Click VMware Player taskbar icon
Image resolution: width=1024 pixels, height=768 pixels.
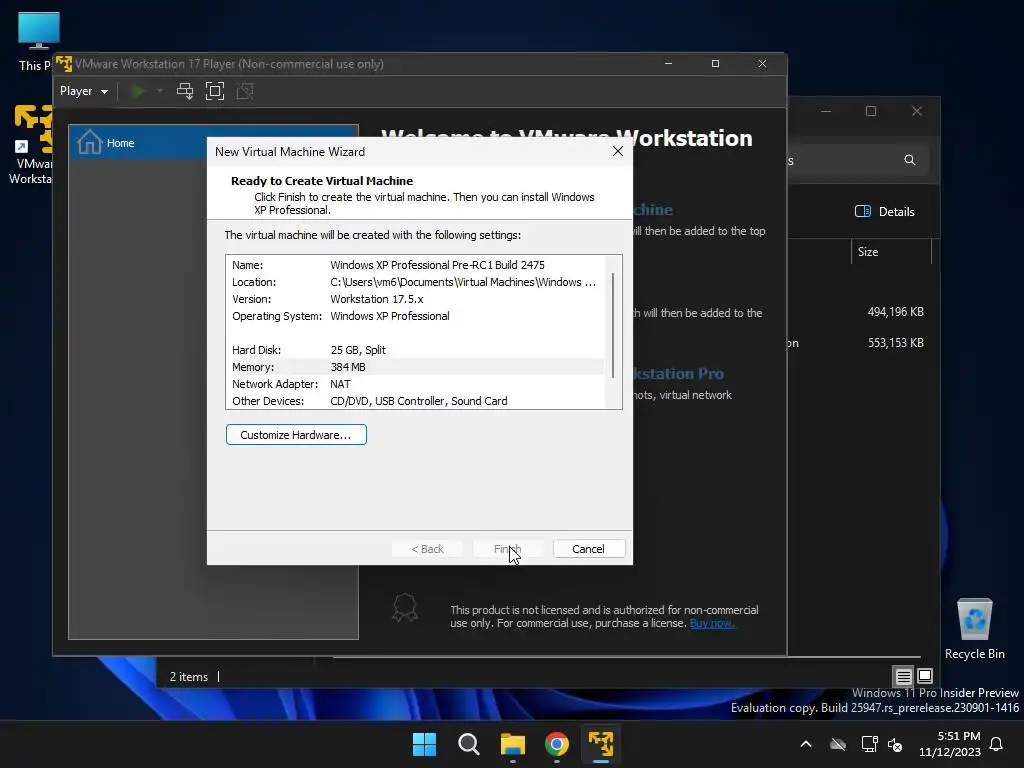point(601,744)
